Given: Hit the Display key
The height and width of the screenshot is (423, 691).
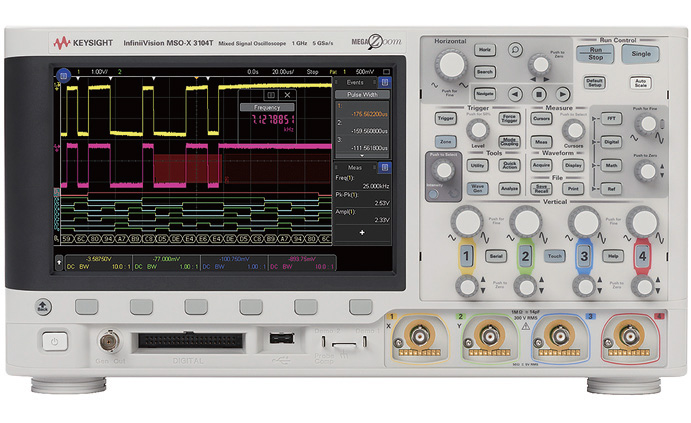Looking at the screenshot, I should click(x=573, y=165).
